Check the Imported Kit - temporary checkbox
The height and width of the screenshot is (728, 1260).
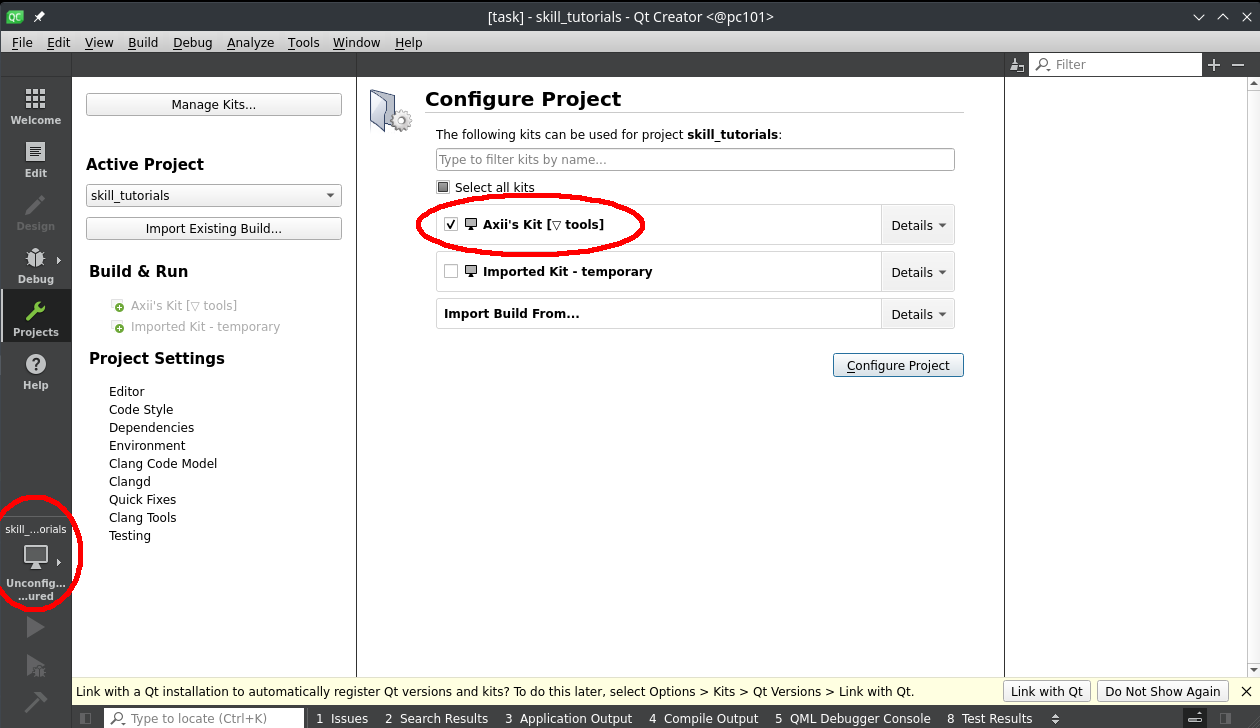point(451,271)
